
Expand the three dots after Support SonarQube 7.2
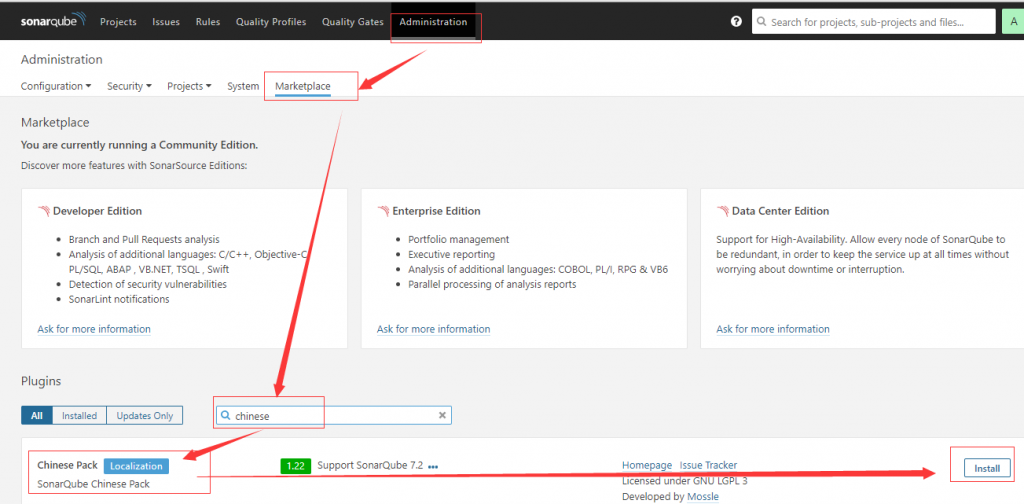[x=432, y=467]
